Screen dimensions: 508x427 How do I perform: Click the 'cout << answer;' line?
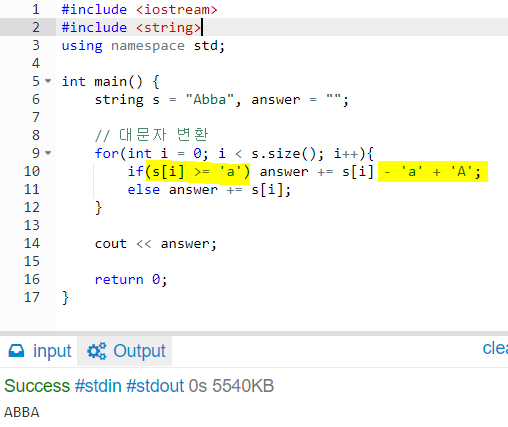point(156,244)
